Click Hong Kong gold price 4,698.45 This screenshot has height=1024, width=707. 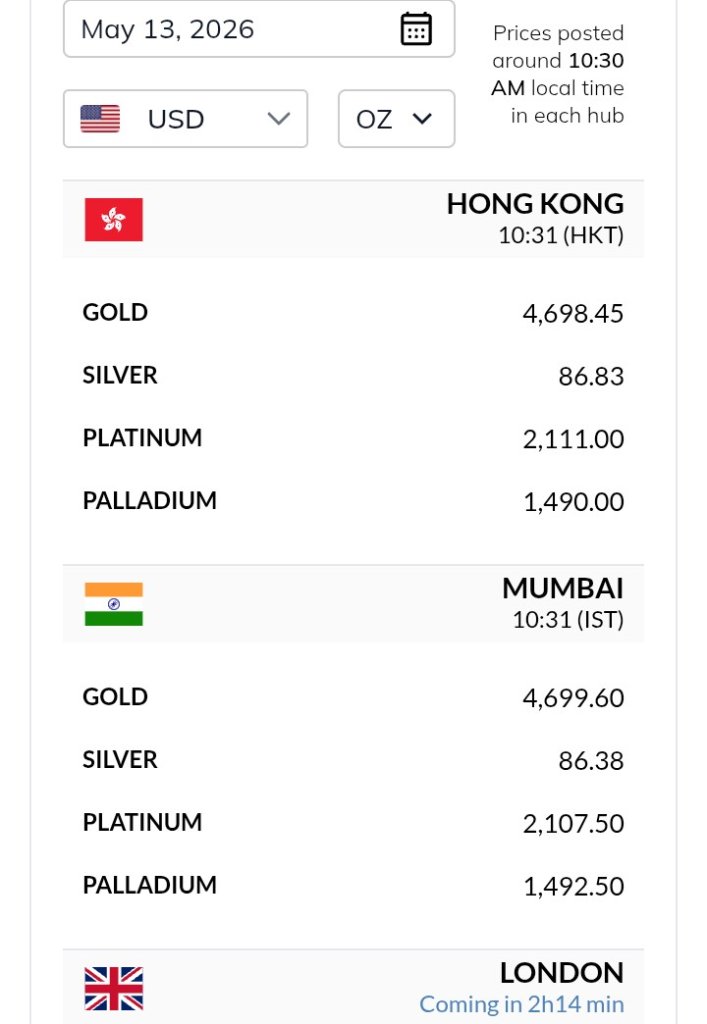point(573,313)
